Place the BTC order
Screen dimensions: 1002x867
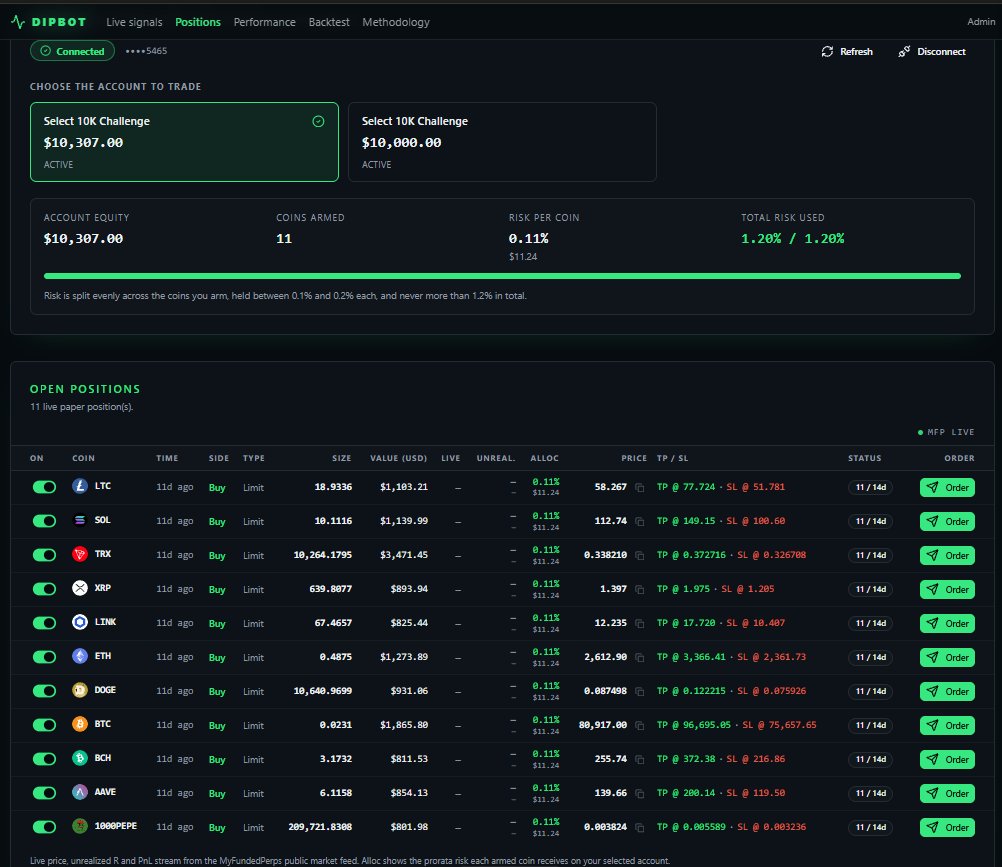pyautogui.click(x=947, y=725)
